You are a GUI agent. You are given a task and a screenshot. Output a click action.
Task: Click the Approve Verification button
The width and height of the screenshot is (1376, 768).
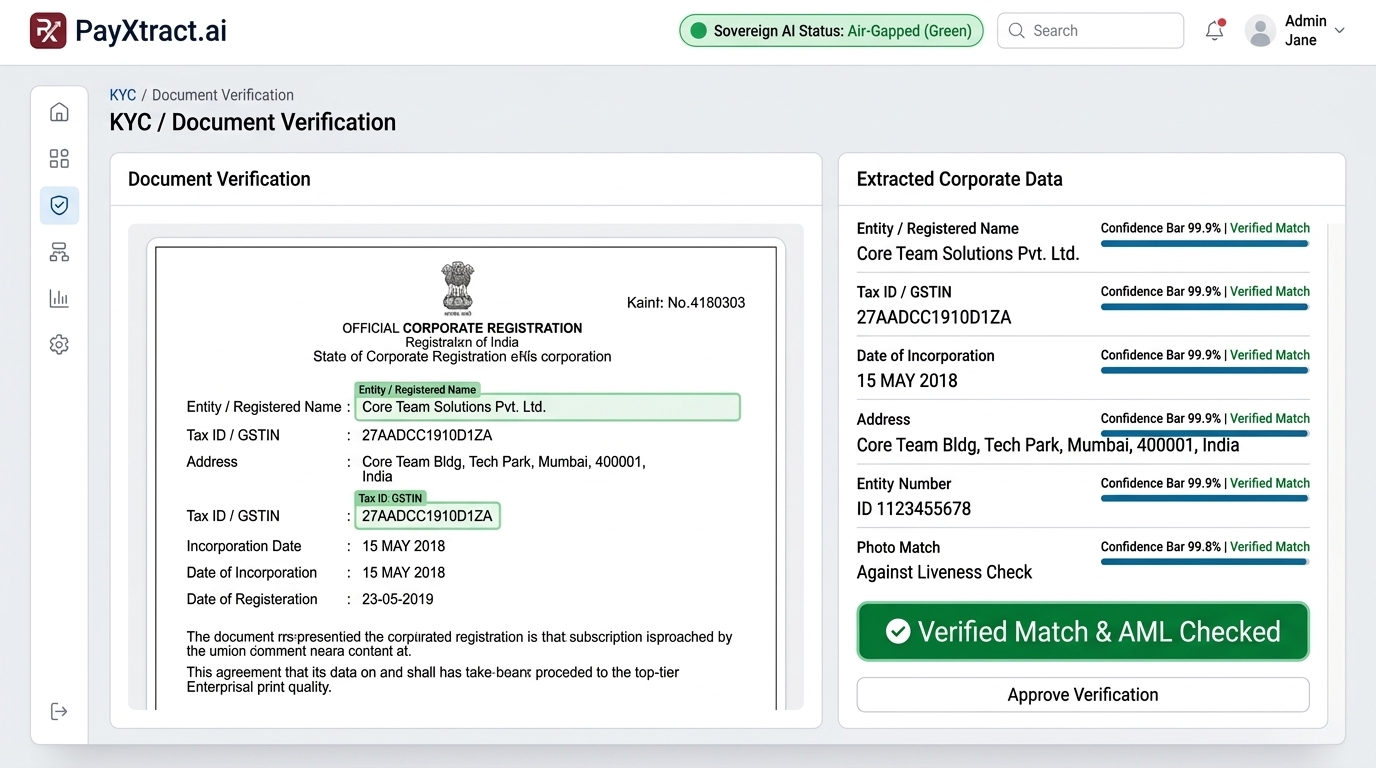[x=1083, y=695]
